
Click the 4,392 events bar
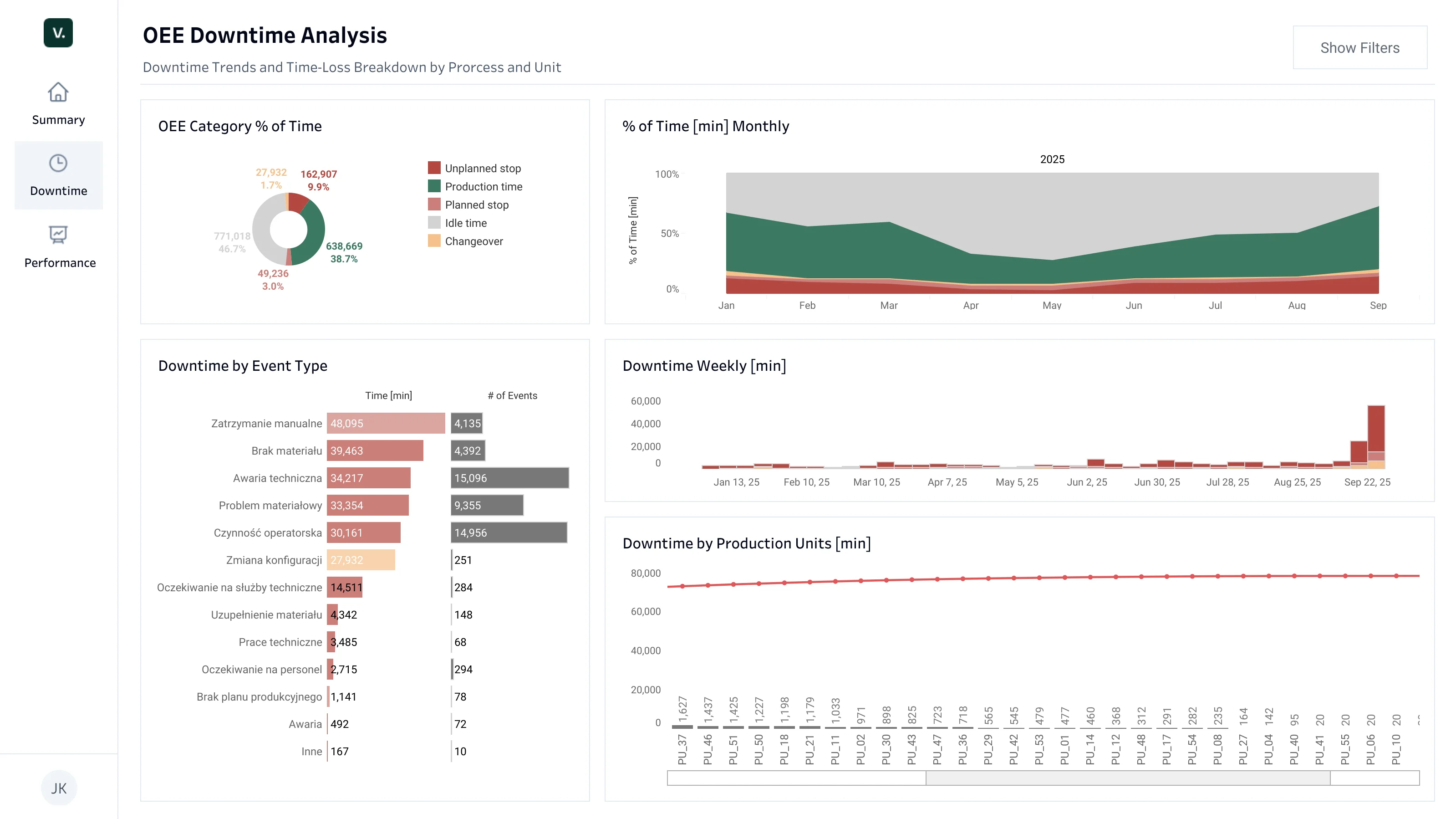(468, 451)
